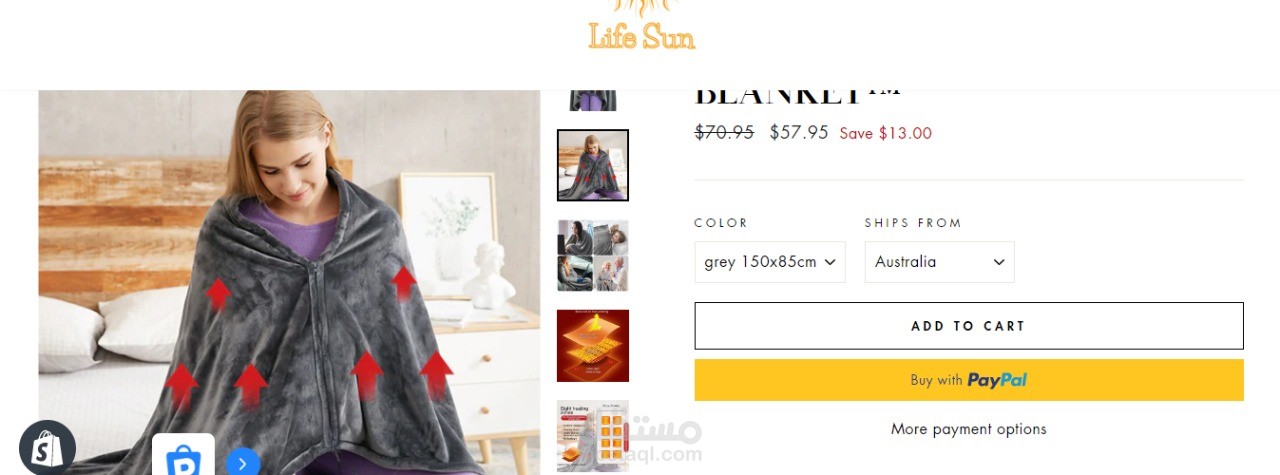Image resolution: width=1280 pixels, height=475 pixels.
Task: Select the four-photo collage thumbnail
Action: tap(593, 256)
